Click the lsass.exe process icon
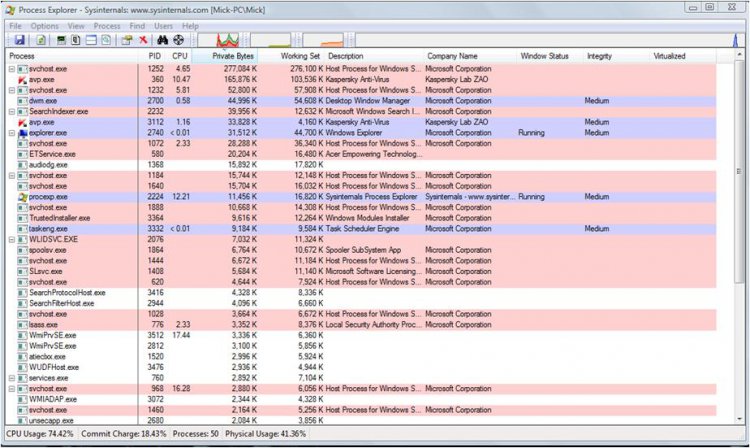Viewport: 750px width, 448px height. click(x=22, y=325)
